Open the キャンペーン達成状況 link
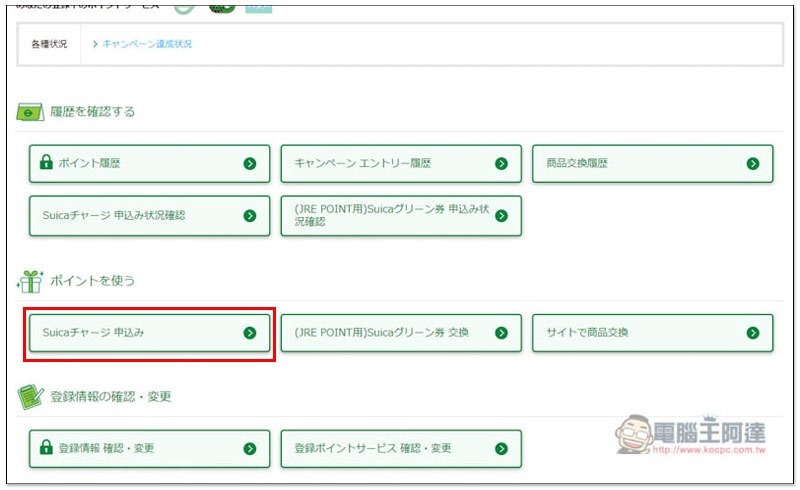This screenshot has height=490, width=800. pyautogui.click(x=147, y=44)
